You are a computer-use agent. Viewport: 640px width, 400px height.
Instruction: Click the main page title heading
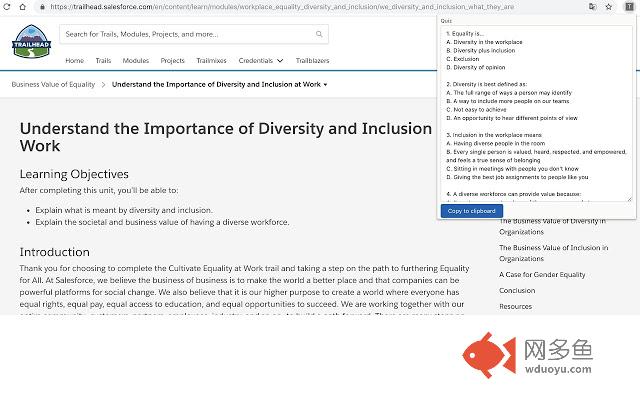pos(226,137)
